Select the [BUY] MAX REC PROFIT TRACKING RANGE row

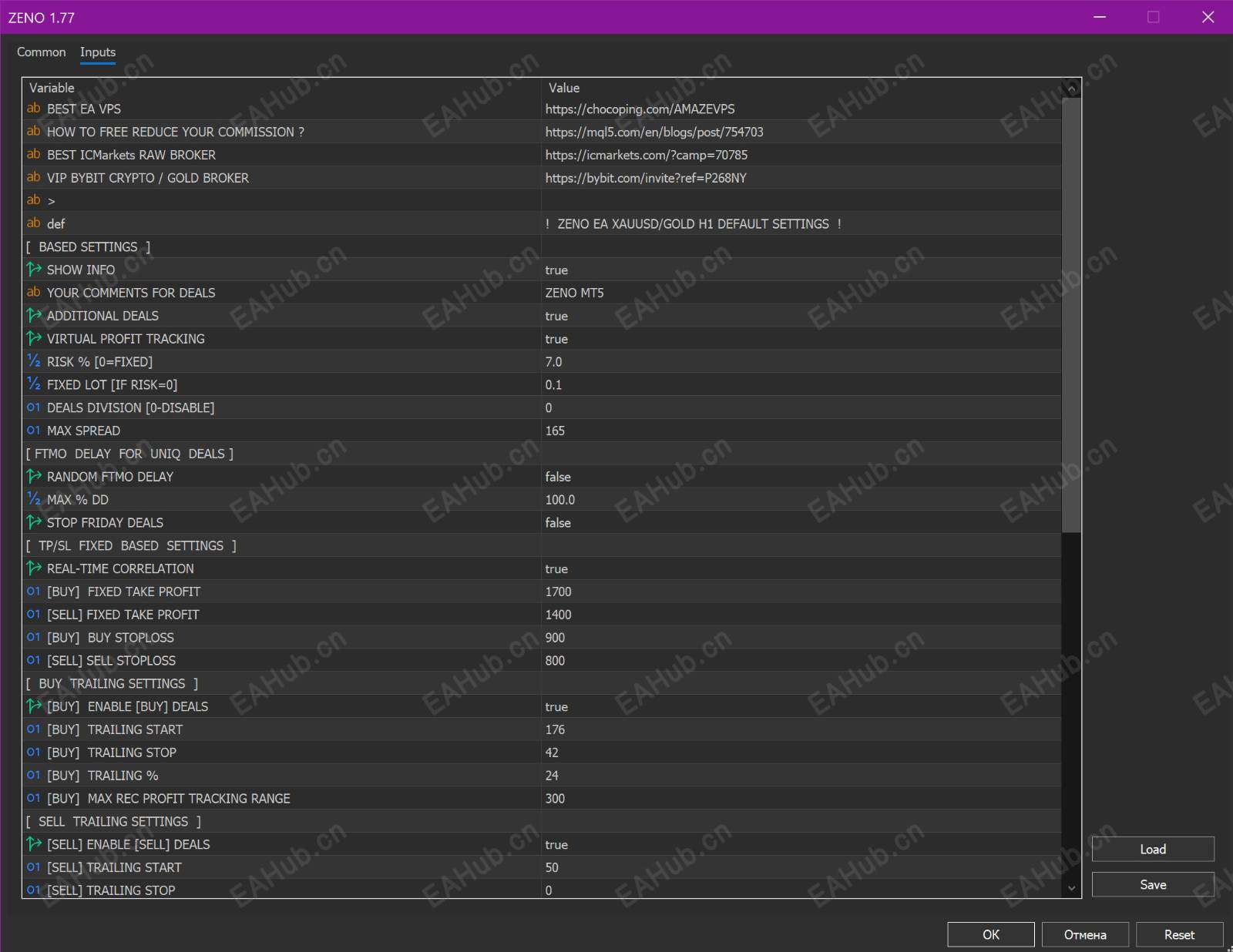(542, 799)
